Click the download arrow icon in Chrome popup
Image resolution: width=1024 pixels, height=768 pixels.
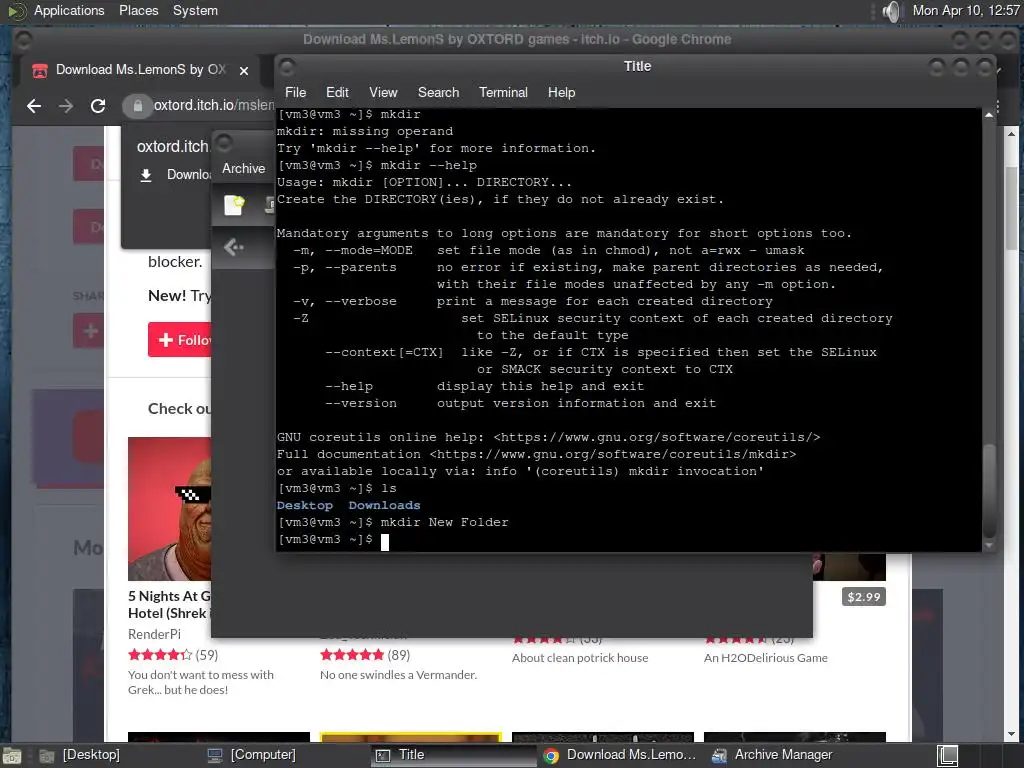click(x=146, y=175)
